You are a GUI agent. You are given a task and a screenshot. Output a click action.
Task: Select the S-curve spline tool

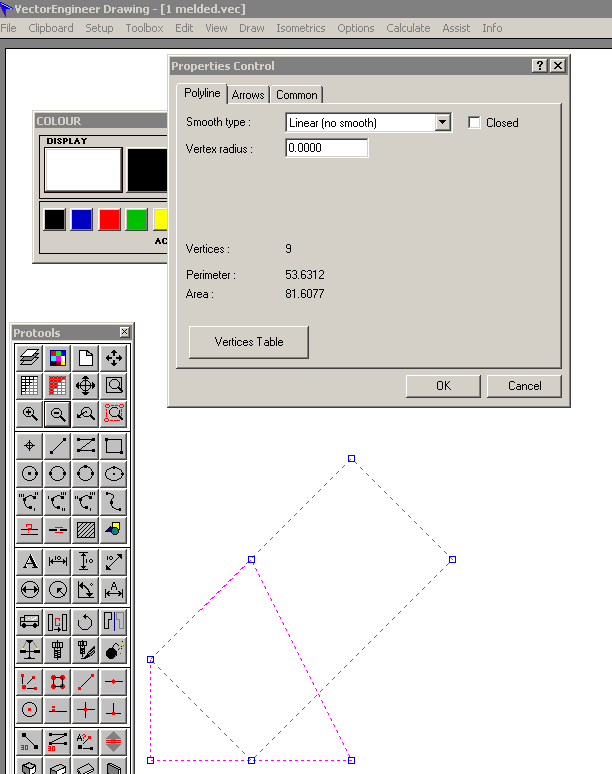(x=114, y=502)
